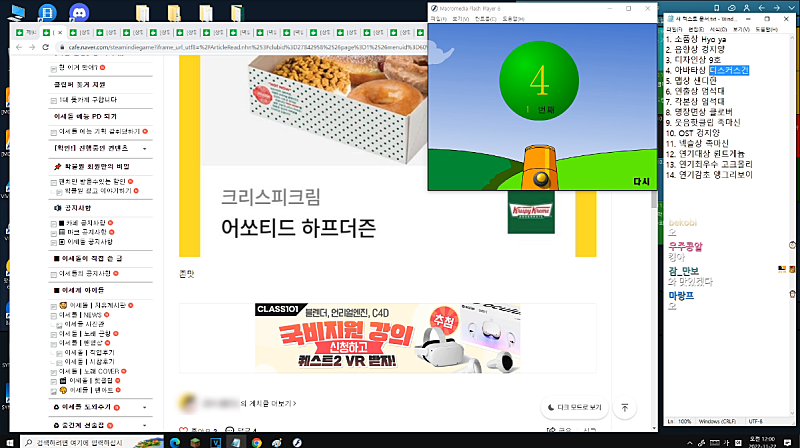Open the Windows Start menu
The height and width of the screenshot is (448, 800).
(9, 442)
